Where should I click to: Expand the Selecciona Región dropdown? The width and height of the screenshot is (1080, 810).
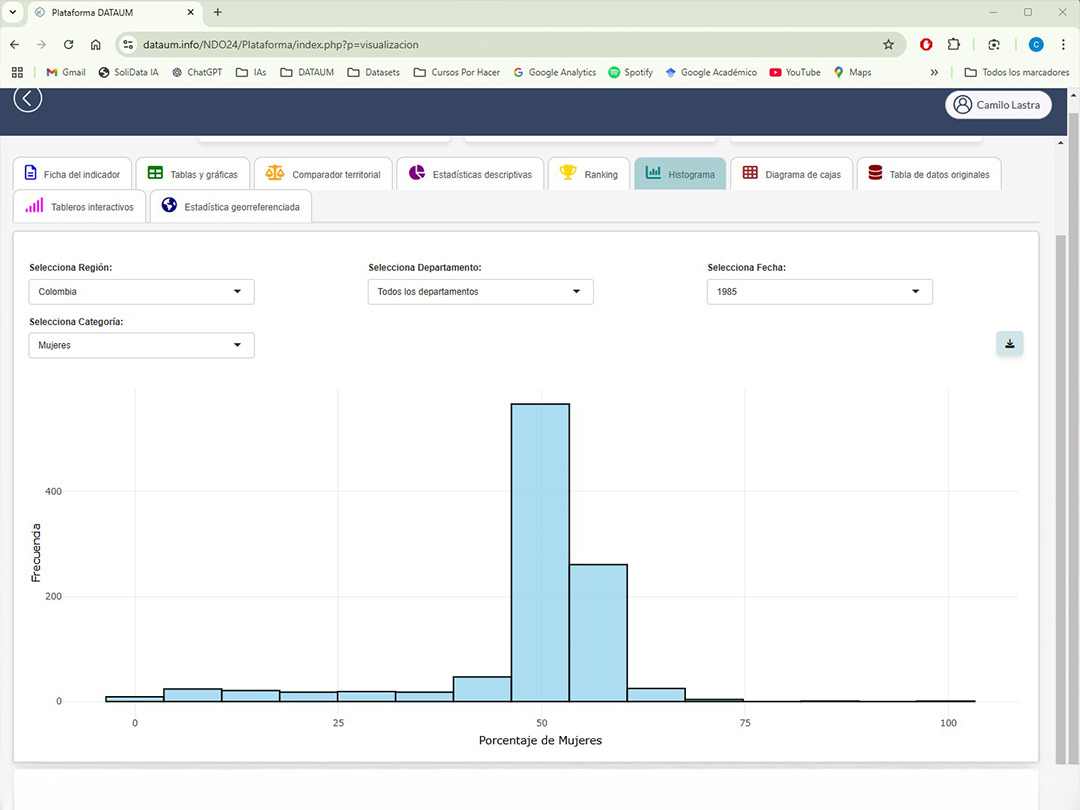click(141, 292)
